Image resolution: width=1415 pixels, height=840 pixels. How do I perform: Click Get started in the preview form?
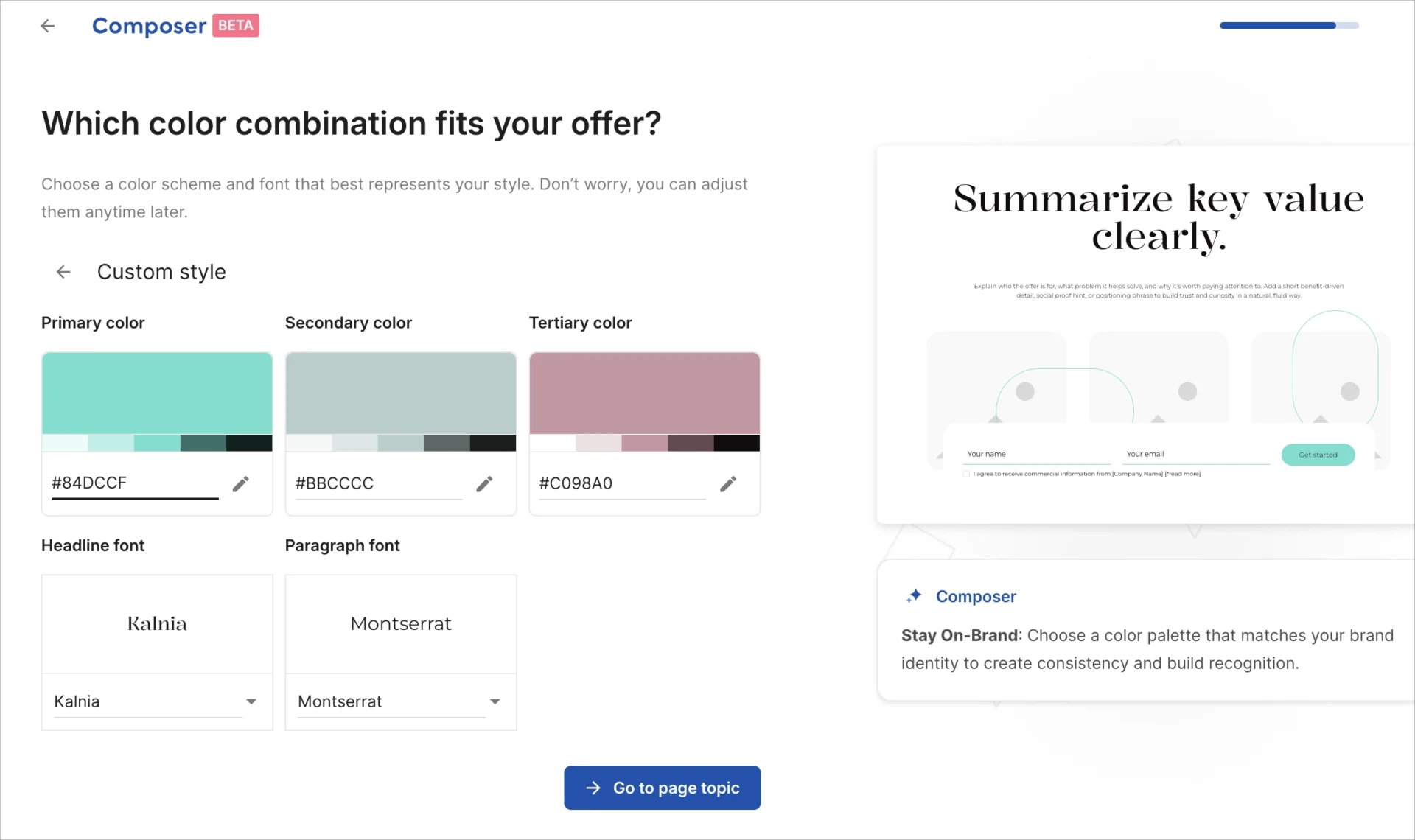pyautogui.click(x=1318, y=455)
